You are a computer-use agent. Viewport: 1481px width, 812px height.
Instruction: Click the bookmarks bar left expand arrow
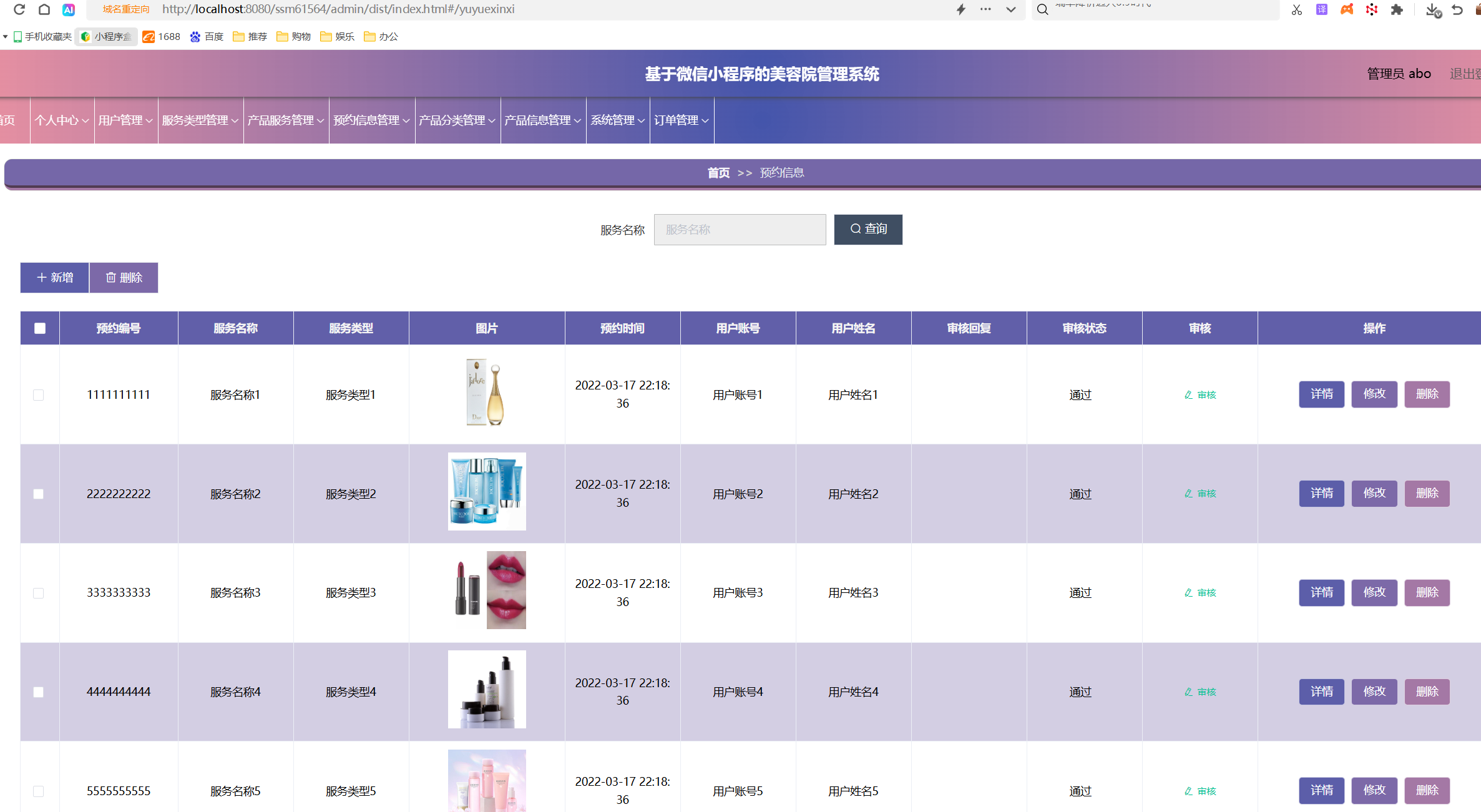(x=5, y=37)
